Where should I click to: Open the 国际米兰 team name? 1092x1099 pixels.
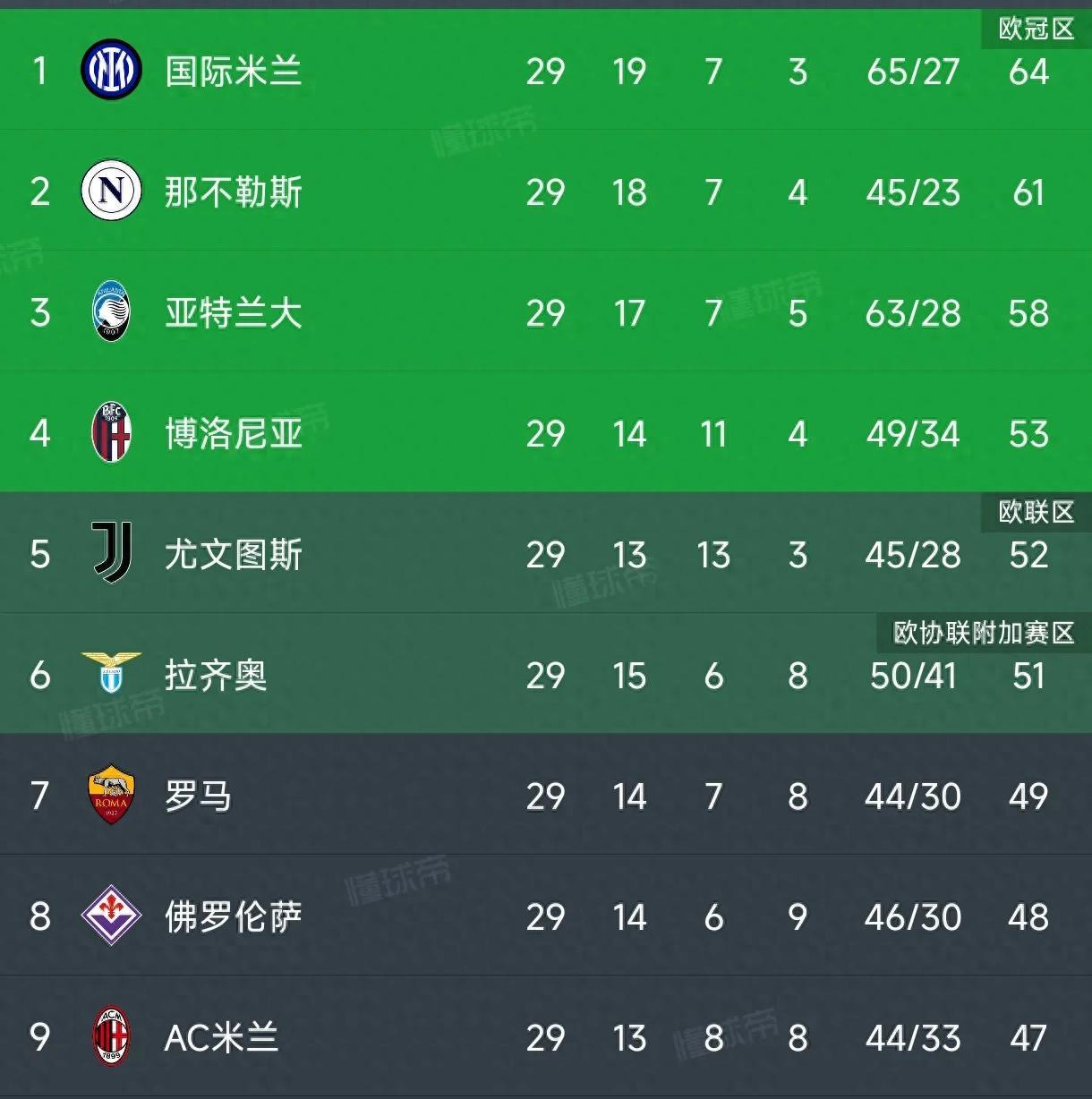pos(234,72)
